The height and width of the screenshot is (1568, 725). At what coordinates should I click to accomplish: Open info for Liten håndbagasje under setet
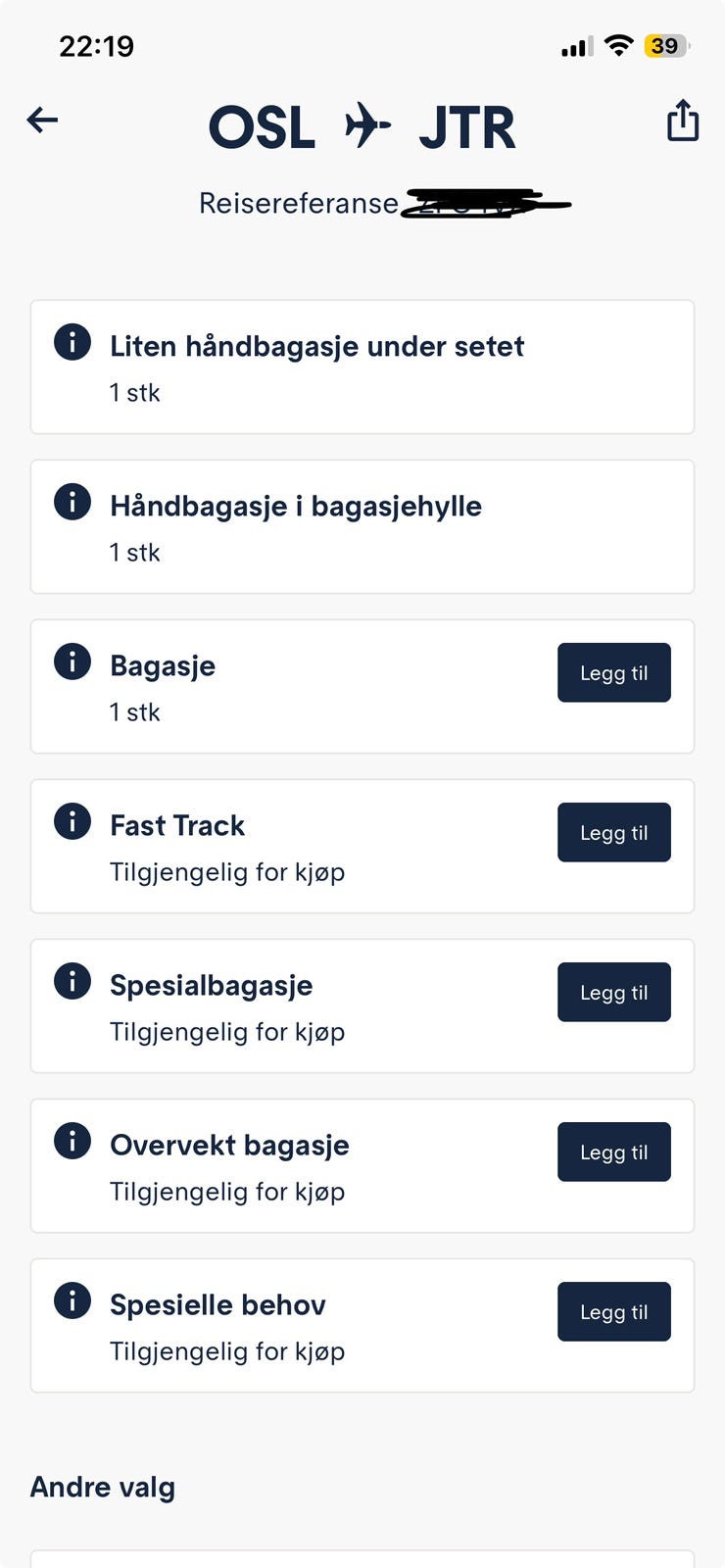72,342
